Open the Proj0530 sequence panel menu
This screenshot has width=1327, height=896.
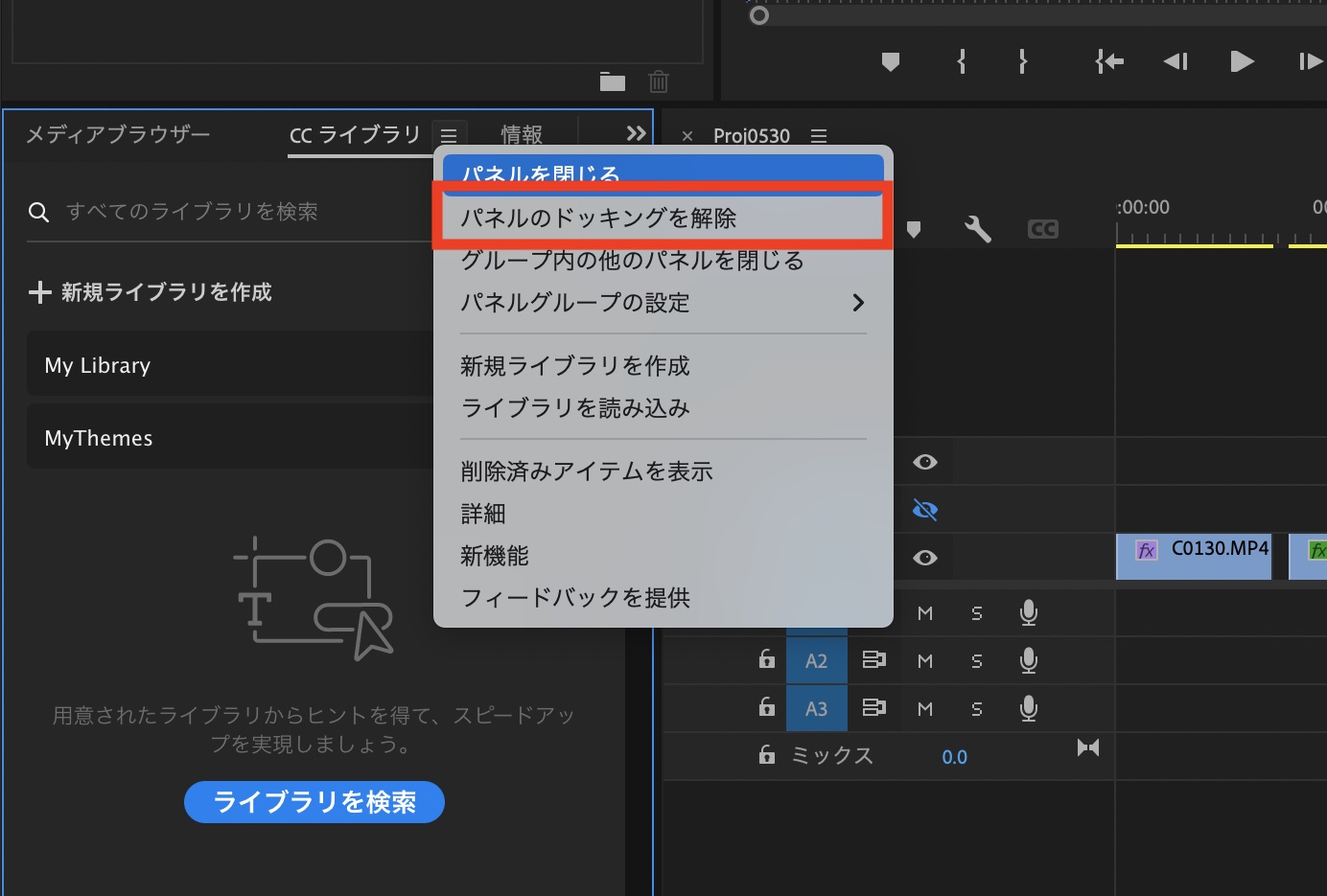[x=818, y=136]
